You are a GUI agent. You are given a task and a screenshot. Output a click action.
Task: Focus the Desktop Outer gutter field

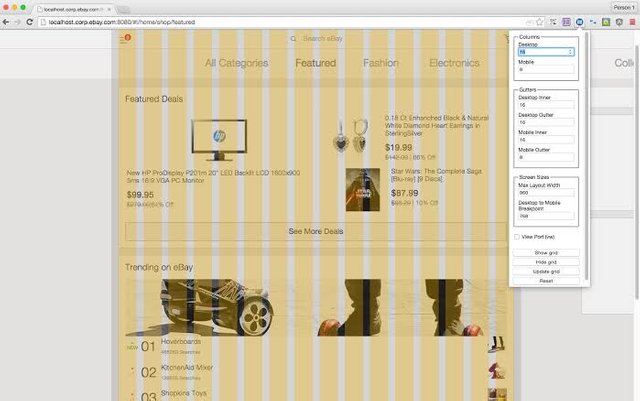tap(546, 123)
